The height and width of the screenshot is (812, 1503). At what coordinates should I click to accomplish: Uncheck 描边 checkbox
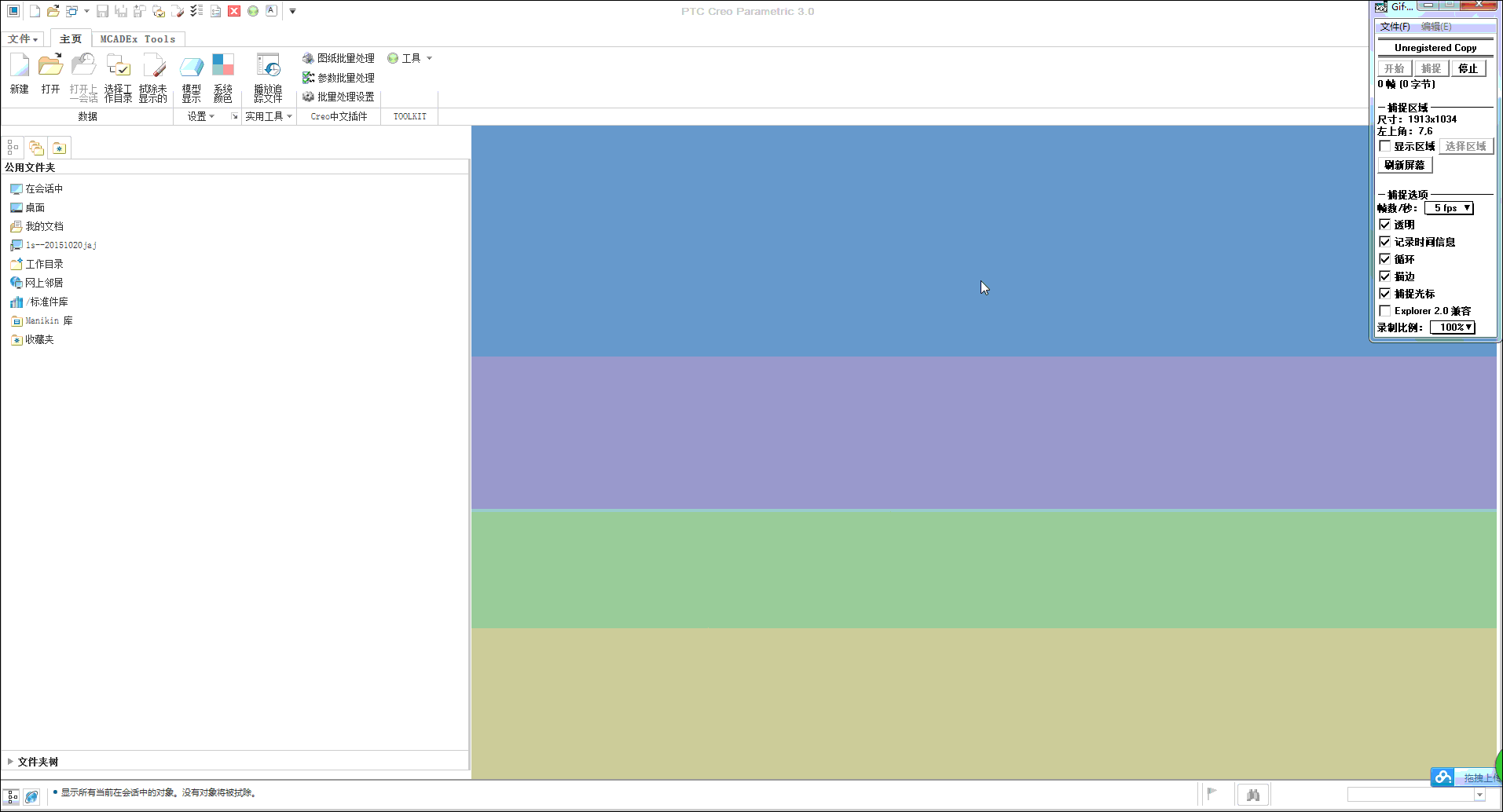pyautogui.click(x=1385, y=276)
